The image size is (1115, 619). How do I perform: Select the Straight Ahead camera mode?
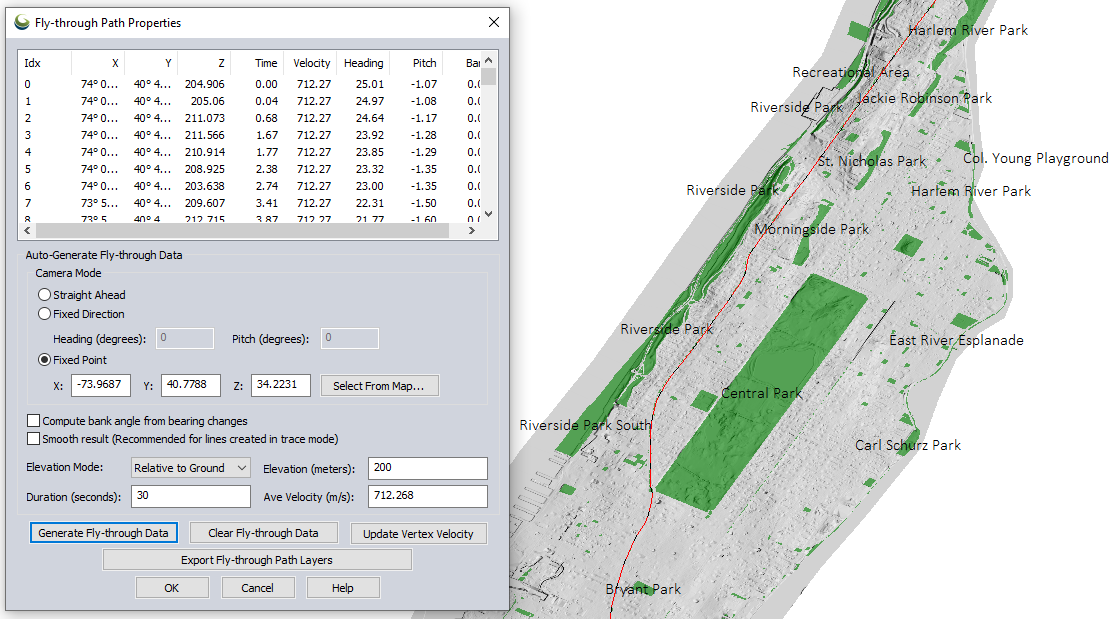point(45,295)
